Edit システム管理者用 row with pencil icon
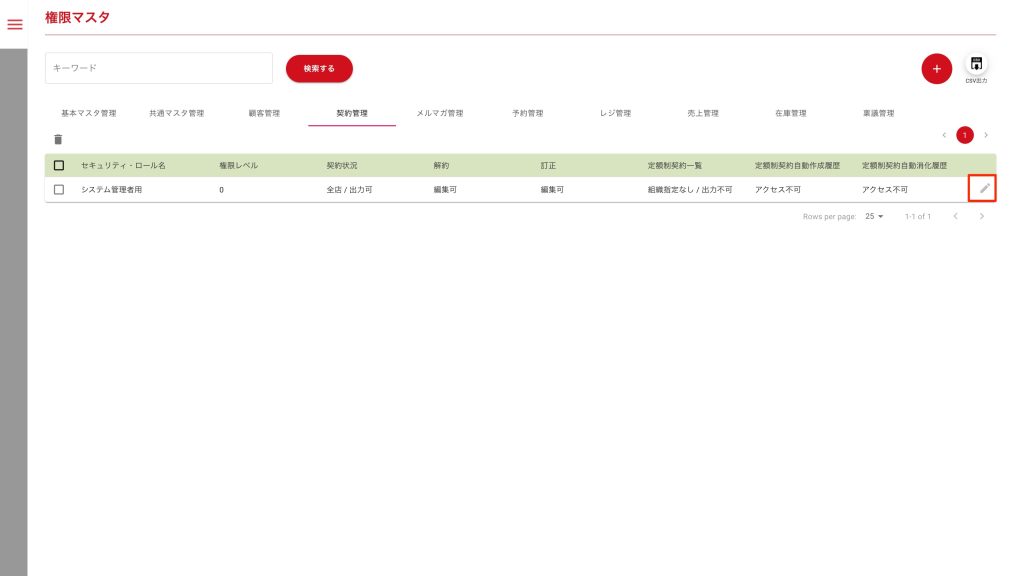This screenshot has width=1024, height=576. (x=984, y=188)
